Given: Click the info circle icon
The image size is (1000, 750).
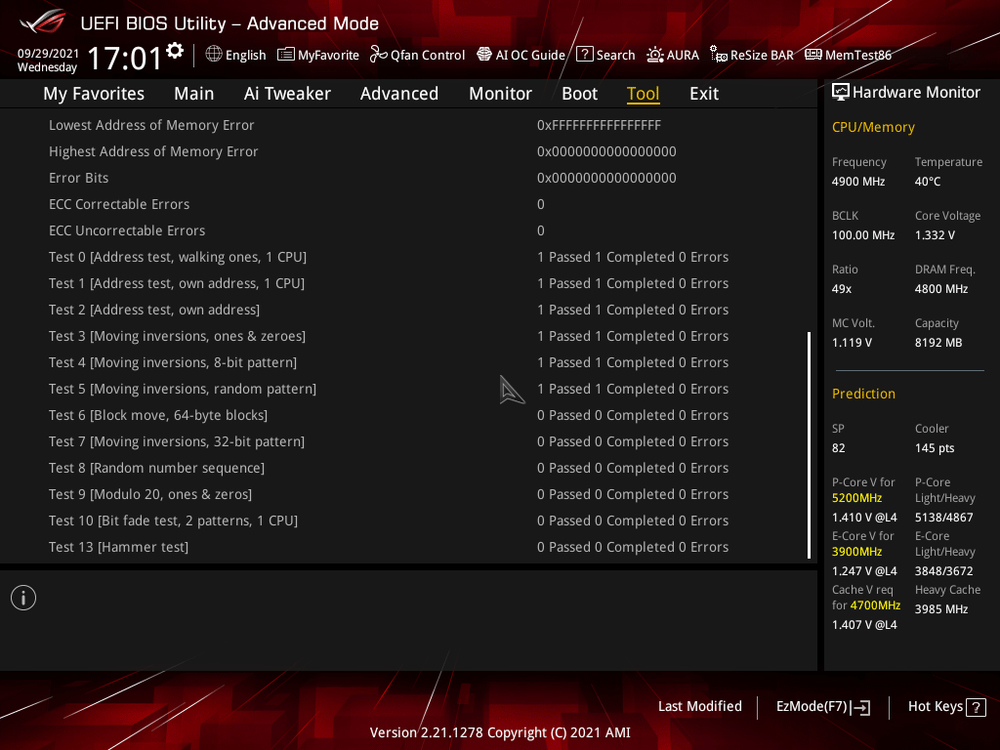Looking at the screenshot, I should (24, 598).
